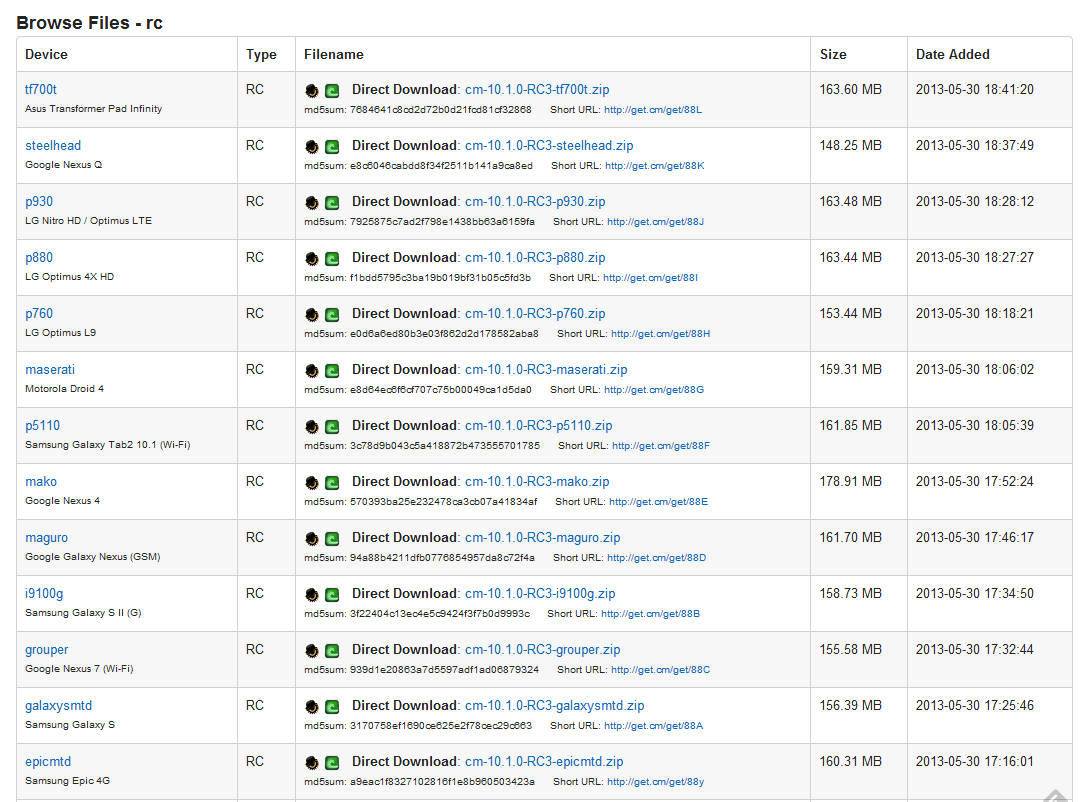Click the dark round icon in the grouper row

click(x=312, y=651)
